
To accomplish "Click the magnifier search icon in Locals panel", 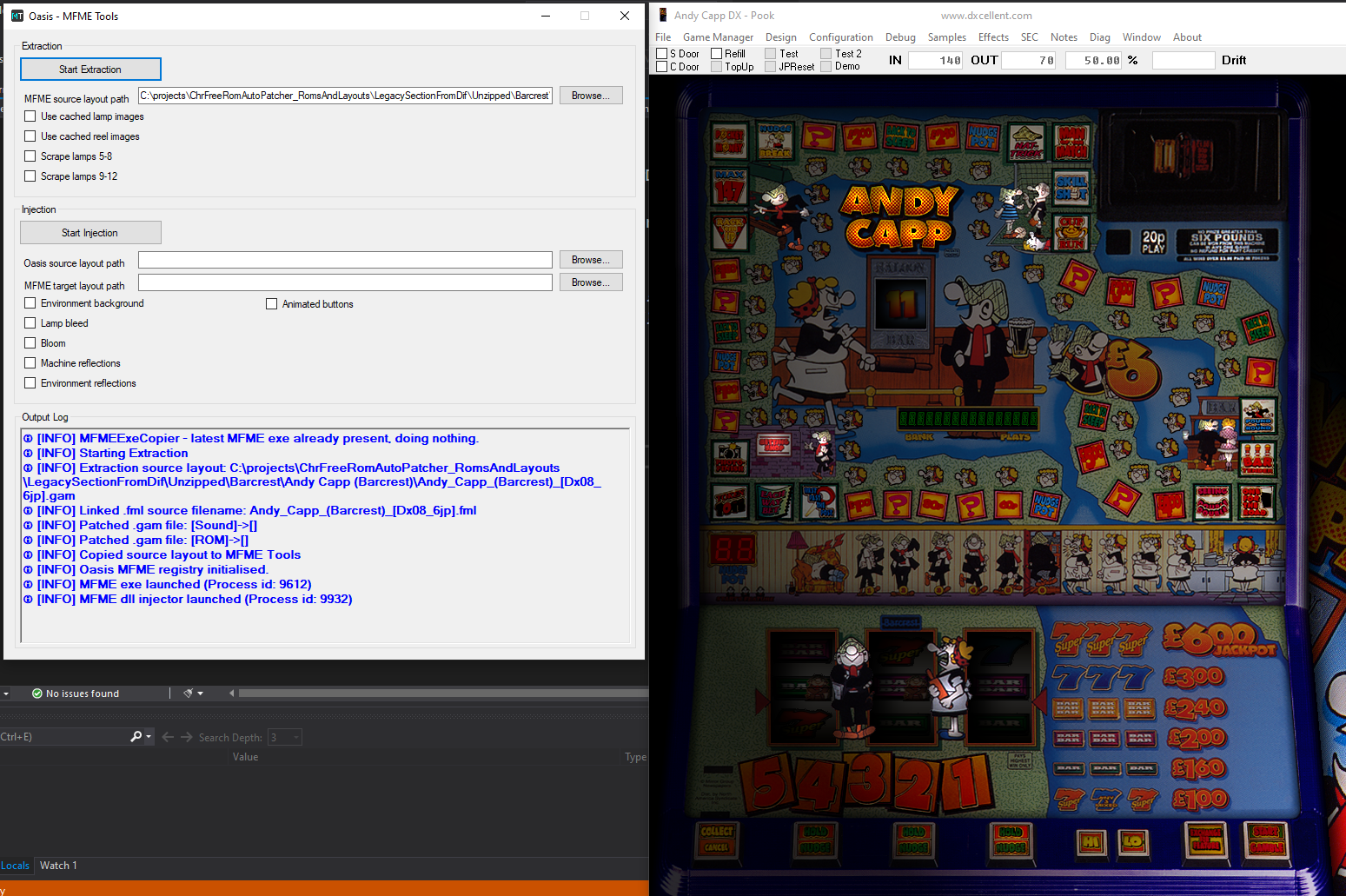I will tap(136, 737).
